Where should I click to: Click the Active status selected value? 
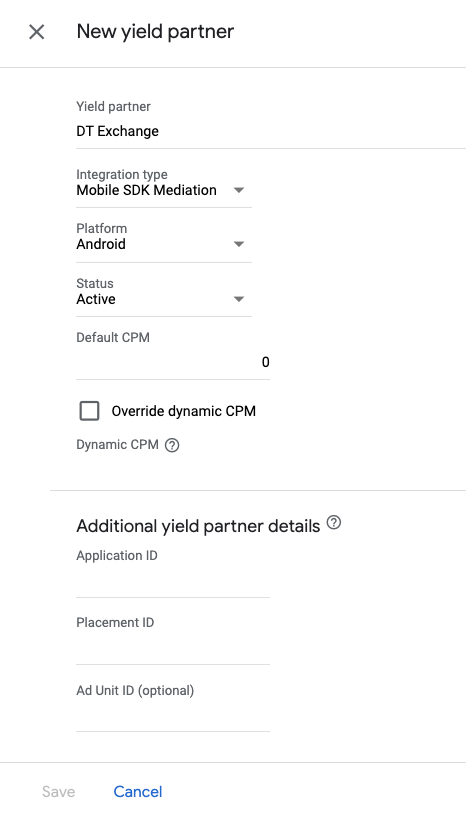pyautogui.click(x=96, y=299)
